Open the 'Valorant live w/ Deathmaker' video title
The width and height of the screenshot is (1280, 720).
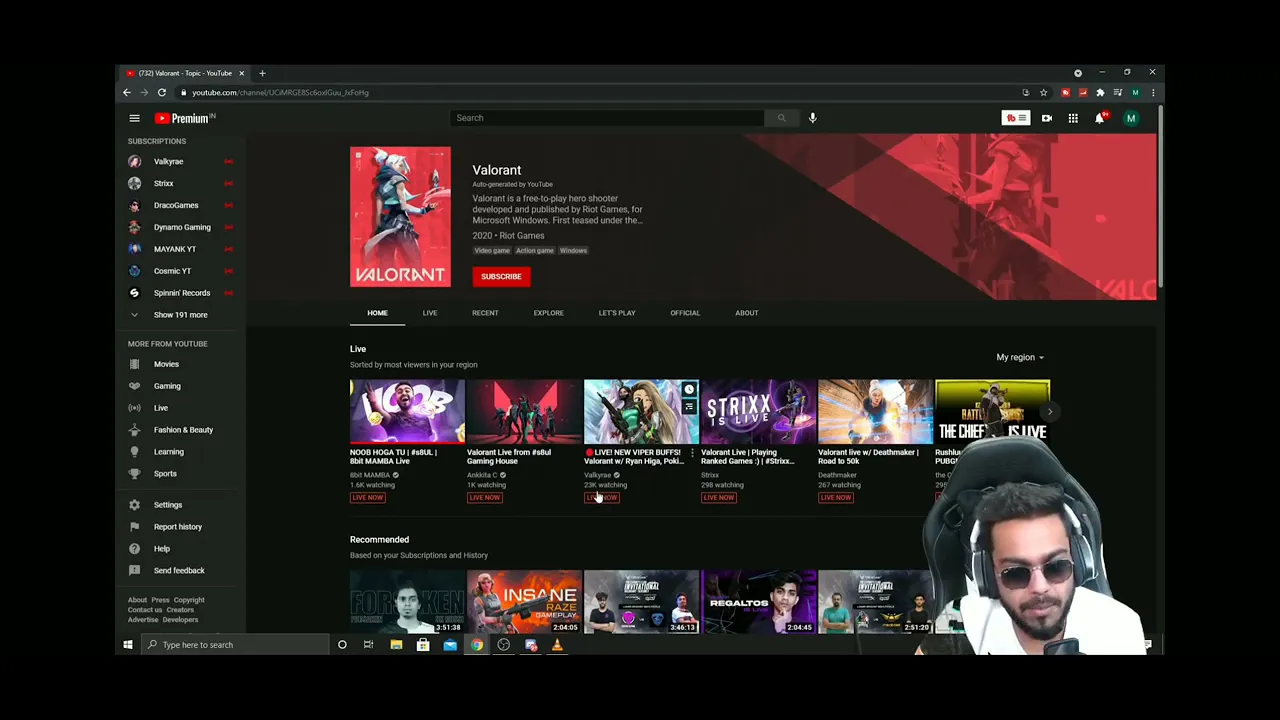(x=868, y=456)
